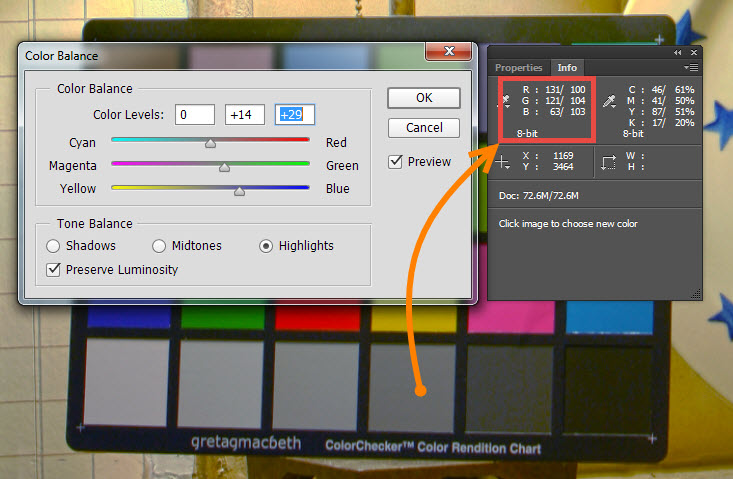Open second eyedropper readout options (CMYK)

[609, 101]
